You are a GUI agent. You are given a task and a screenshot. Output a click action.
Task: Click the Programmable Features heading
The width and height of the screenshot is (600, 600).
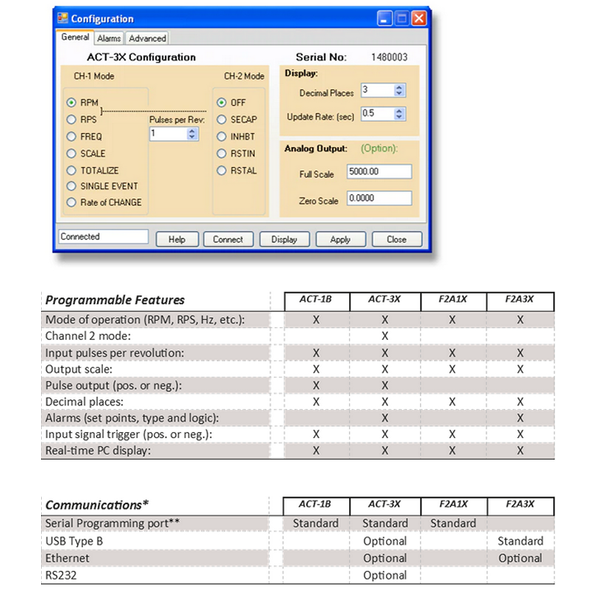115,300
